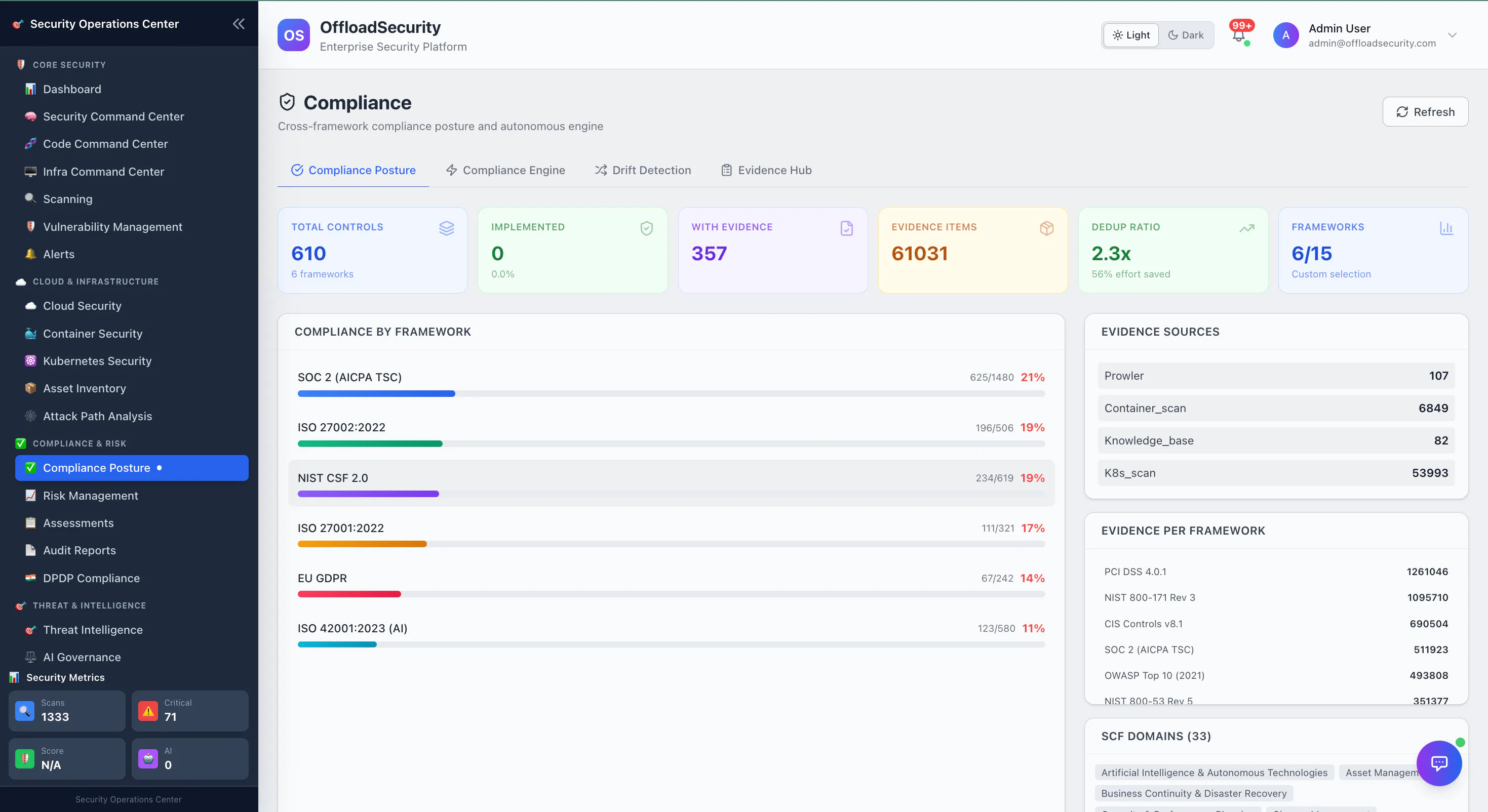Click the ISO 27001:2022 orange progress bar

pyautogui.click(x=362, y=544)
